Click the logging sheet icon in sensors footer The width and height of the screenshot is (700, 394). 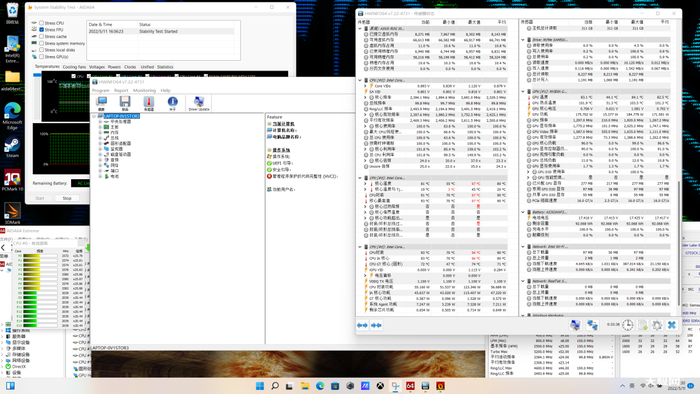(643, 325)
